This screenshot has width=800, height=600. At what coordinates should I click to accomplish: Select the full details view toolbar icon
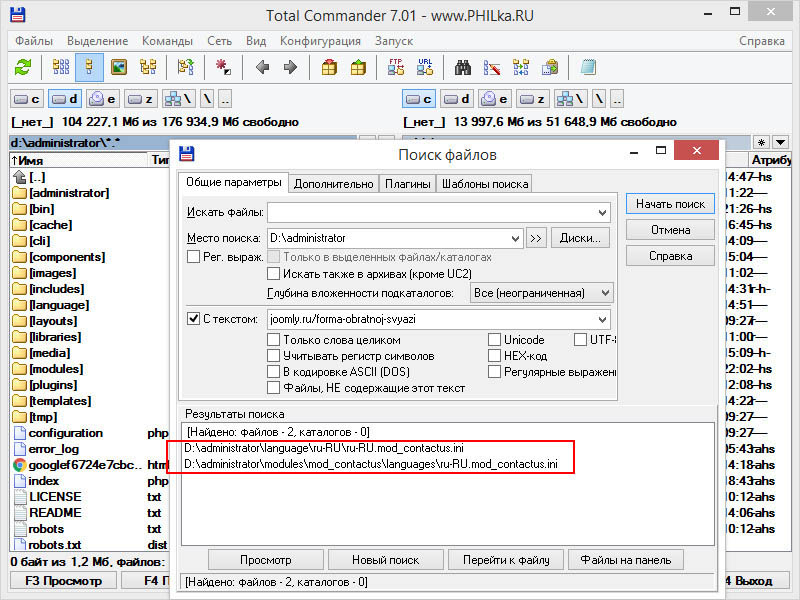point(89,67)
